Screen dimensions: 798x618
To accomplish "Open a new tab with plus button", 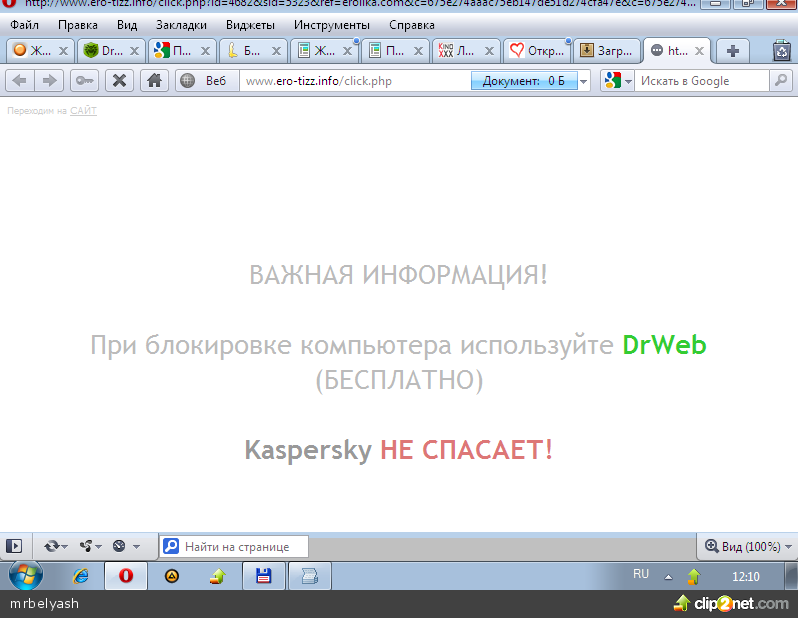I will point(732,51).
